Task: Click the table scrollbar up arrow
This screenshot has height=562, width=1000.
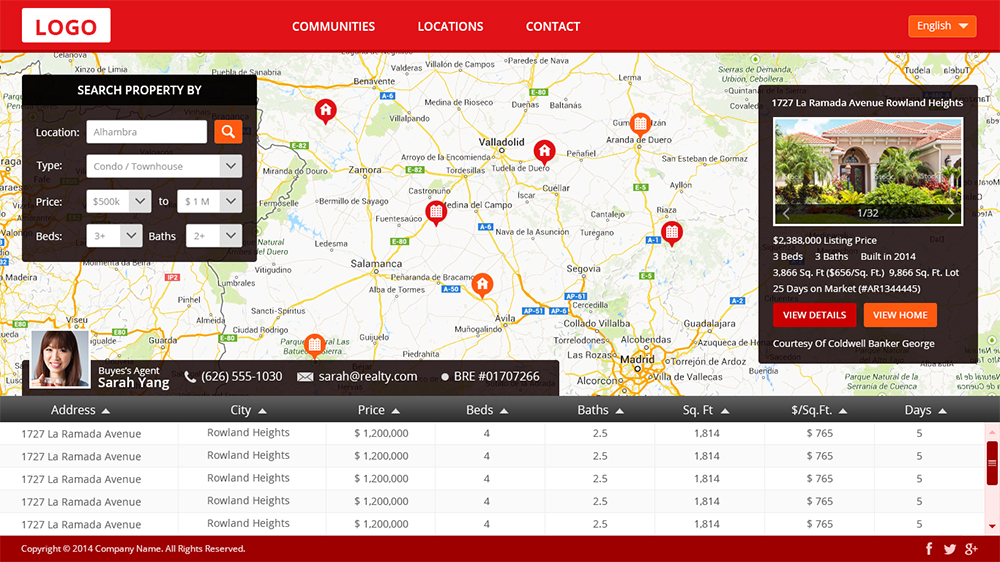Action: [x=992, y=433]
